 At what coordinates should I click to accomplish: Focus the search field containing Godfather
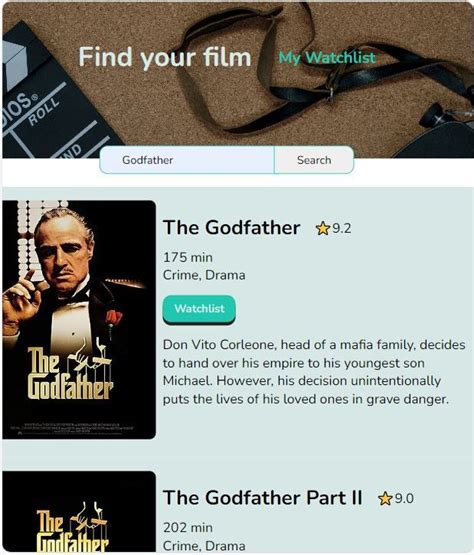[x=187, y=160]
